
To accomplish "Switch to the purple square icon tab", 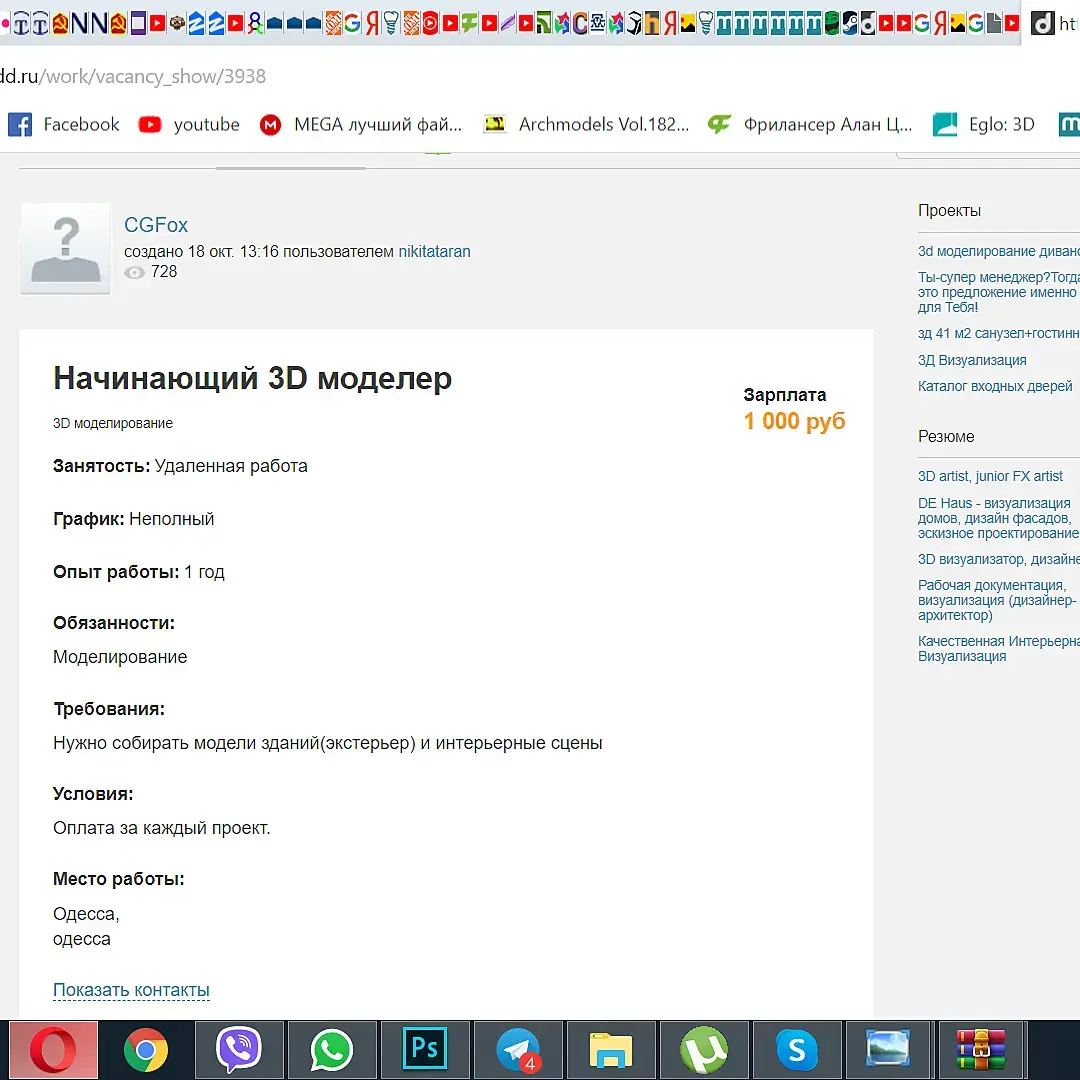I will pos(138,24).
